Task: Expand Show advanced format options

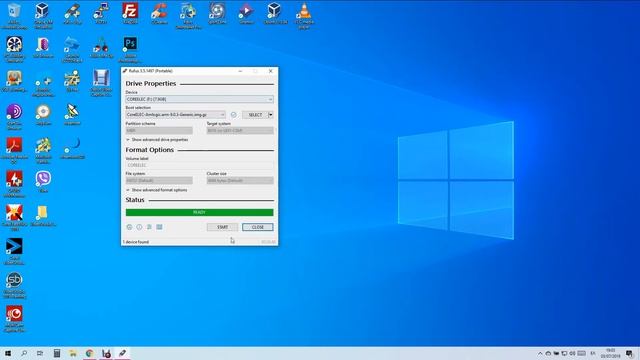Action: [x=157, y=190]
